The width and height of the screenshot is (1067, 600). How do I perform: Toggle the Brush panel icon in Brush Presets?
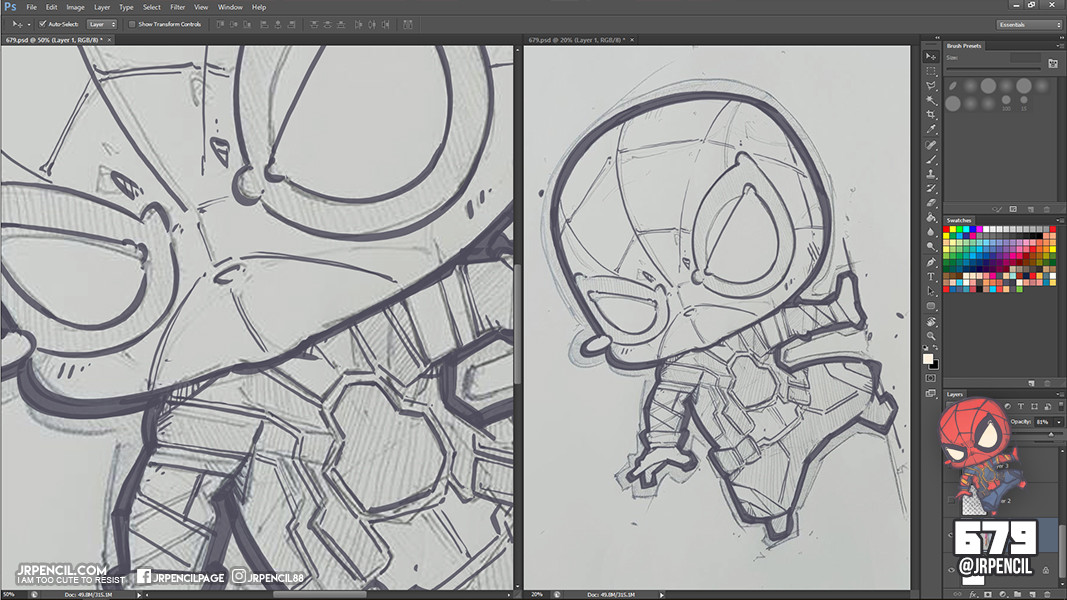pos(1053,63)
